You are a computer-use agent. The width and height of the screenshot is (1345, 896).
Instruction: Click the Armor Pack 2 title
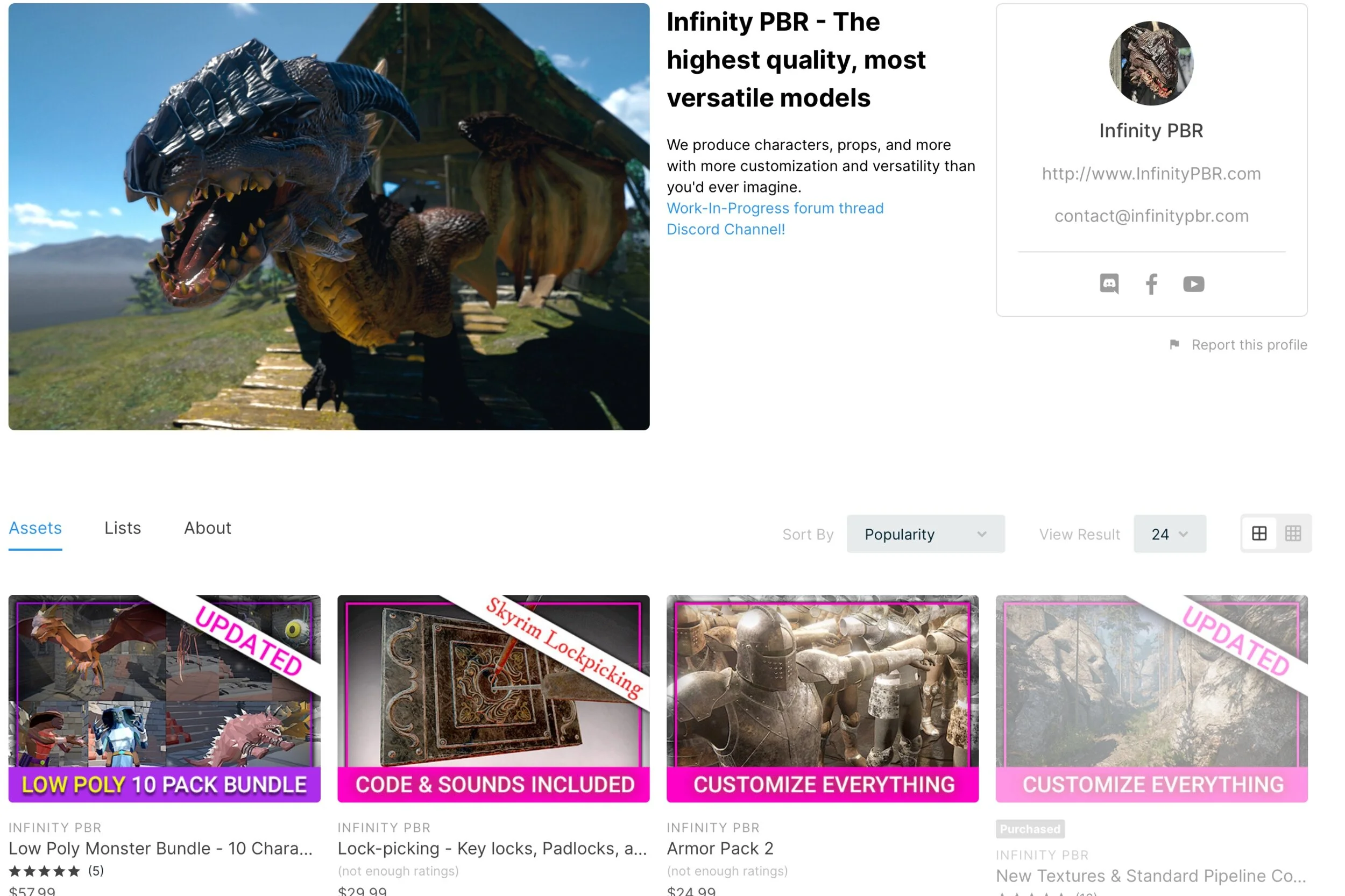(x=720, y=848)
